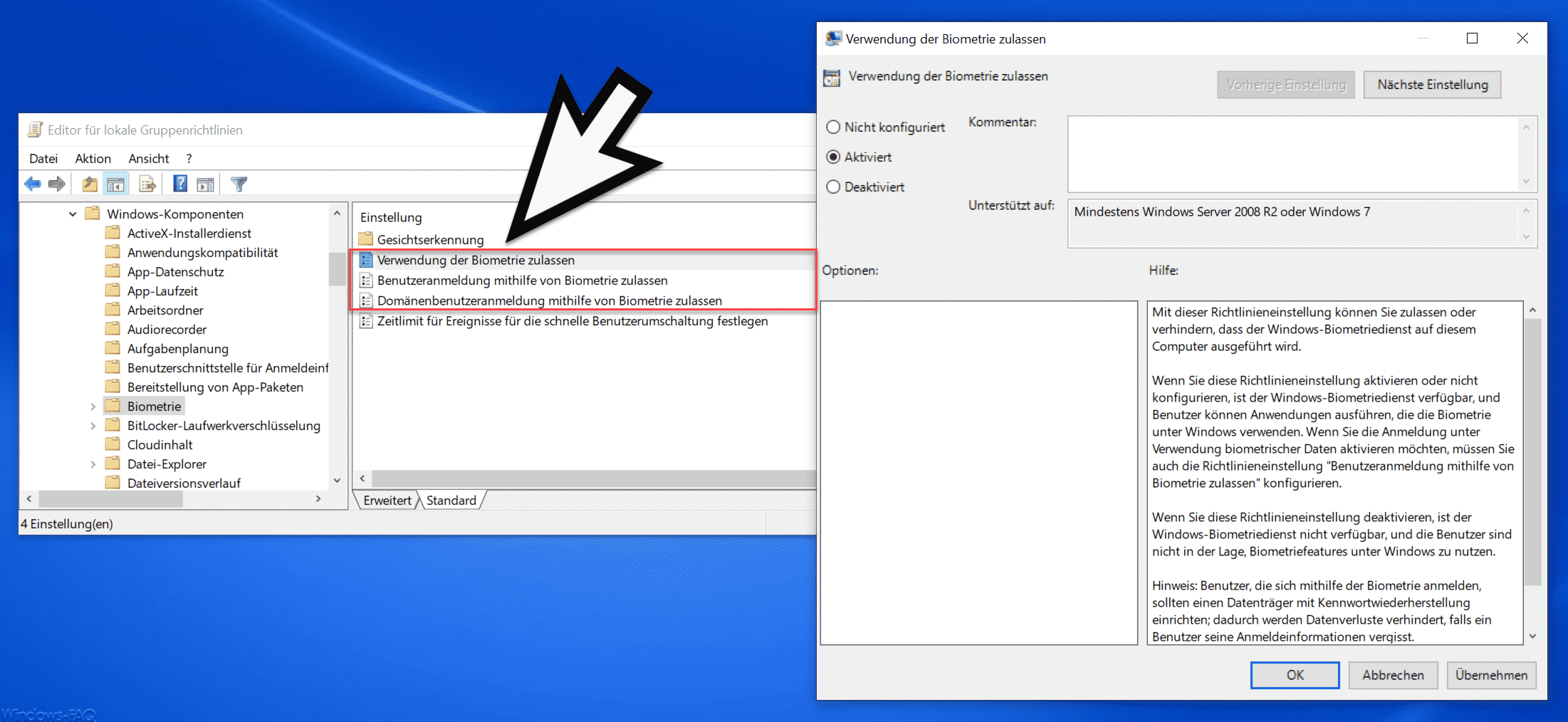Click the Export List toolbar icon
The height and width of the screenshot is (722, 1568).
point(147,184)
